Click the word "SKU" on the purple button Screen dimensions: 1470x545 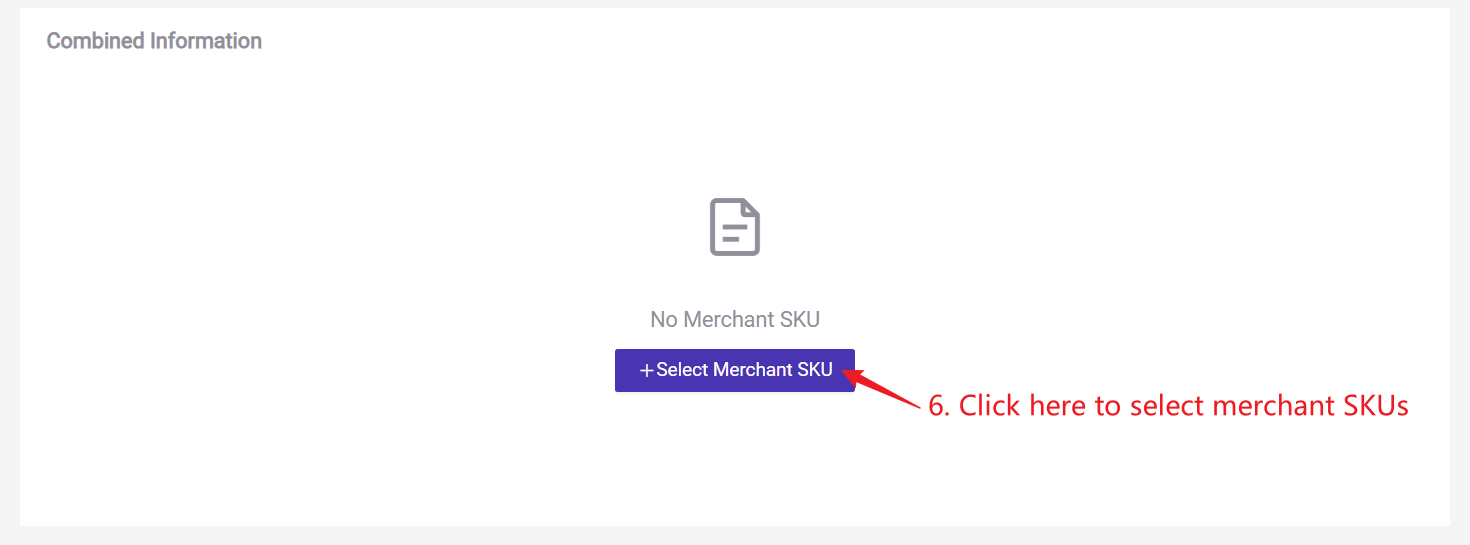coord(815,370)
